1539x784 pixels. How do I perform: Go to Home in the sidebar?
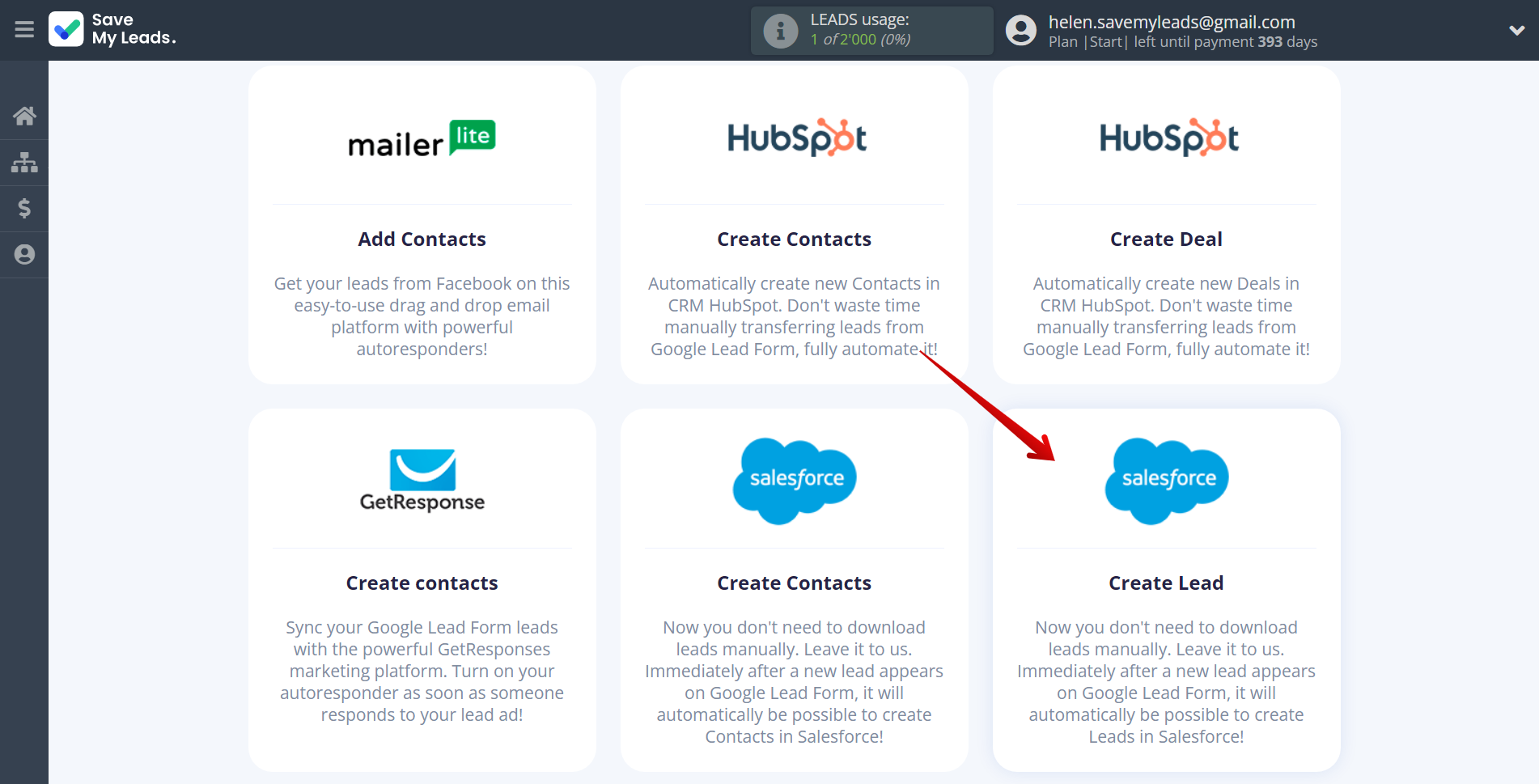[24, 117]
